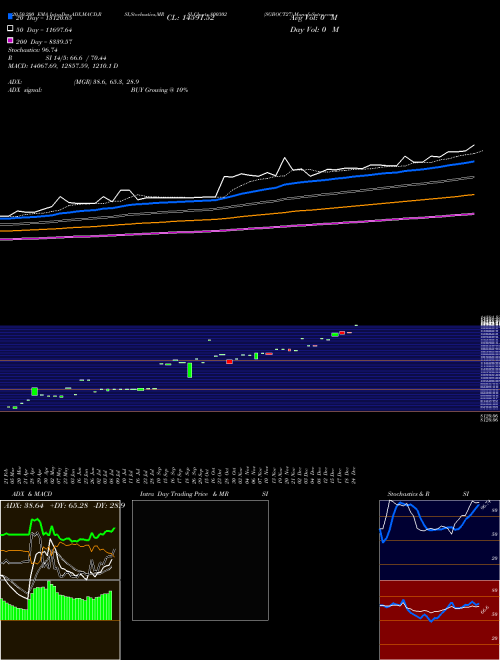Click the red candlestick near 28 Oct
This screenshot has width=500, height=660.
[x=229, y=362]
